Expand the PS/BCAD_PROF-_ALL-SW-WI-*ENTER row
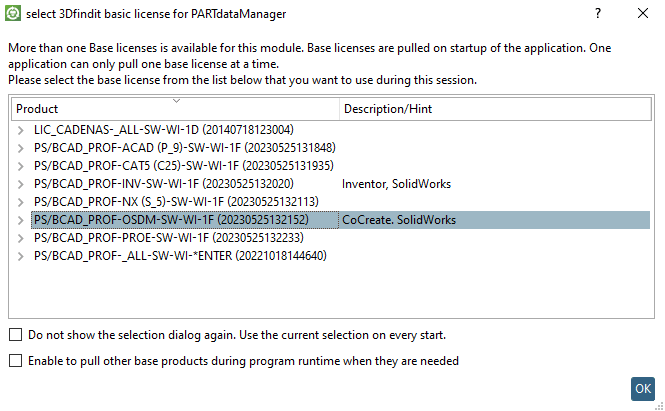Image resolution: width=665 pixels, height=411 pixels. [x=20, y=256]
